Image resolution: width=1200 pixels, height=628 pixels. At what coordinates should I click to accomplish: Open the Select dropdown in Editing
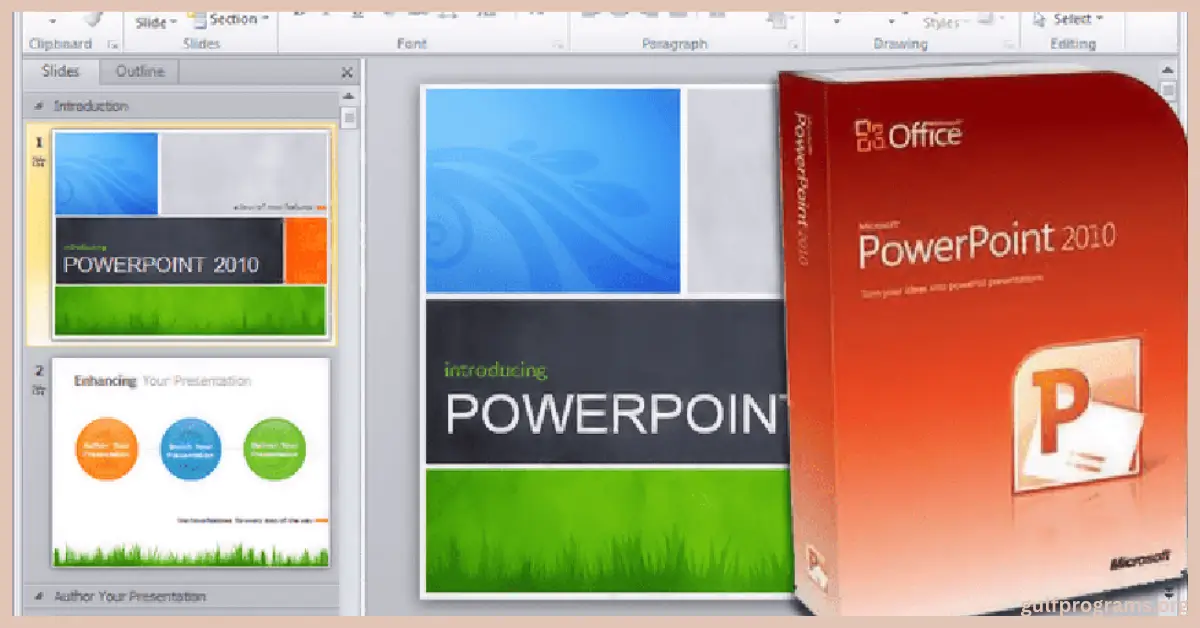1100,20
